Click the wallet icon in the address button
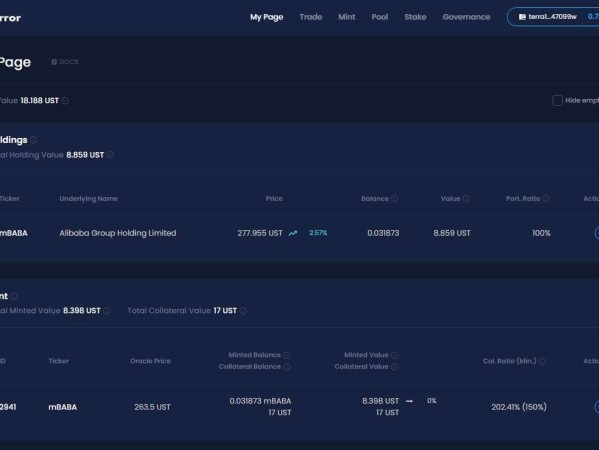The width and height of the screenshot is (599, 450). (522, 17)
